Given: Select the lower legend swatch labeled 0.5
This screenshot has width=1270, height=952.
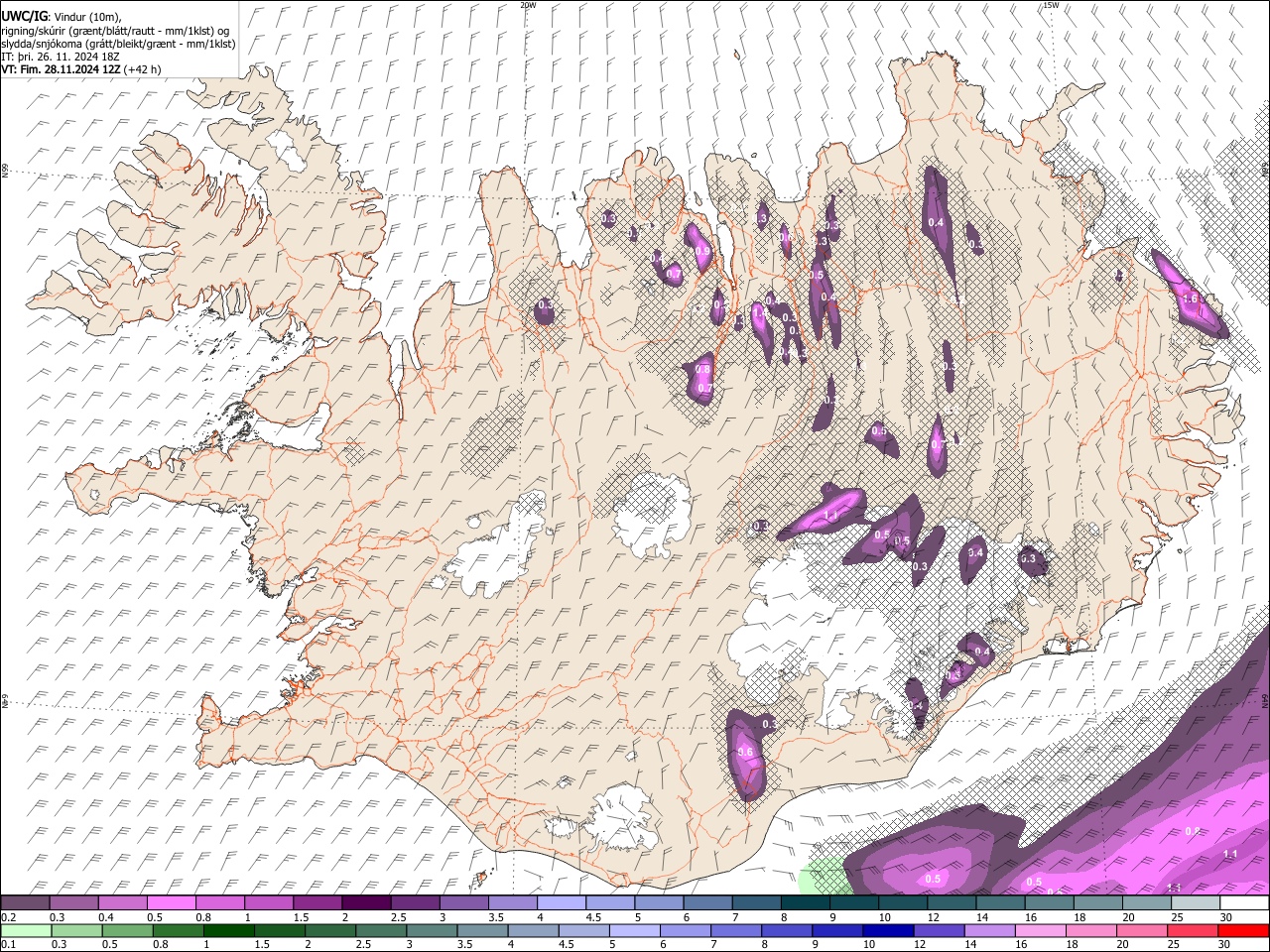Looking at the screenshot, I should [127, 930].
